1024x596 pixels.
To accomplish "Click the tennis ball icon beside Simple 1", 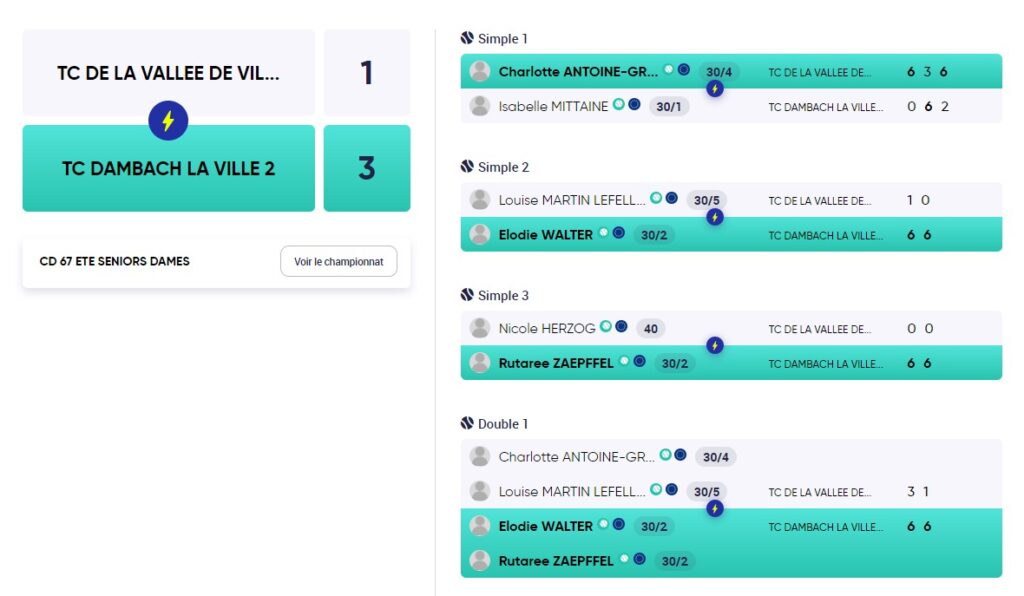I will 467,38.
